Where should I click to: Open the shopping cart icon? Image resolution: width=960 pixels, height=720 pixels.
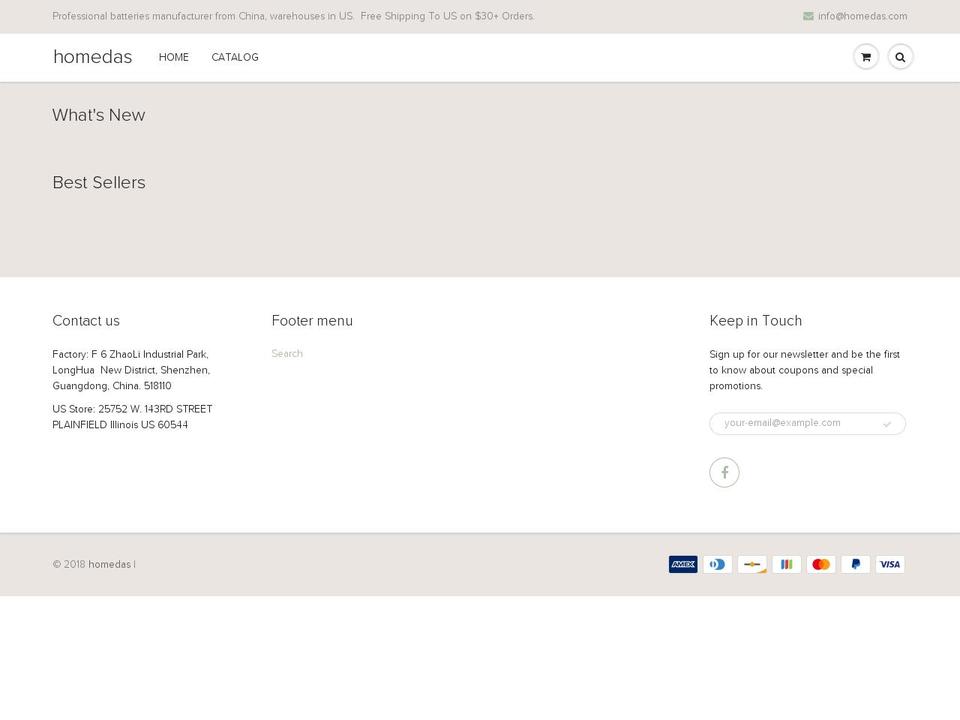(x=866, y=57)
